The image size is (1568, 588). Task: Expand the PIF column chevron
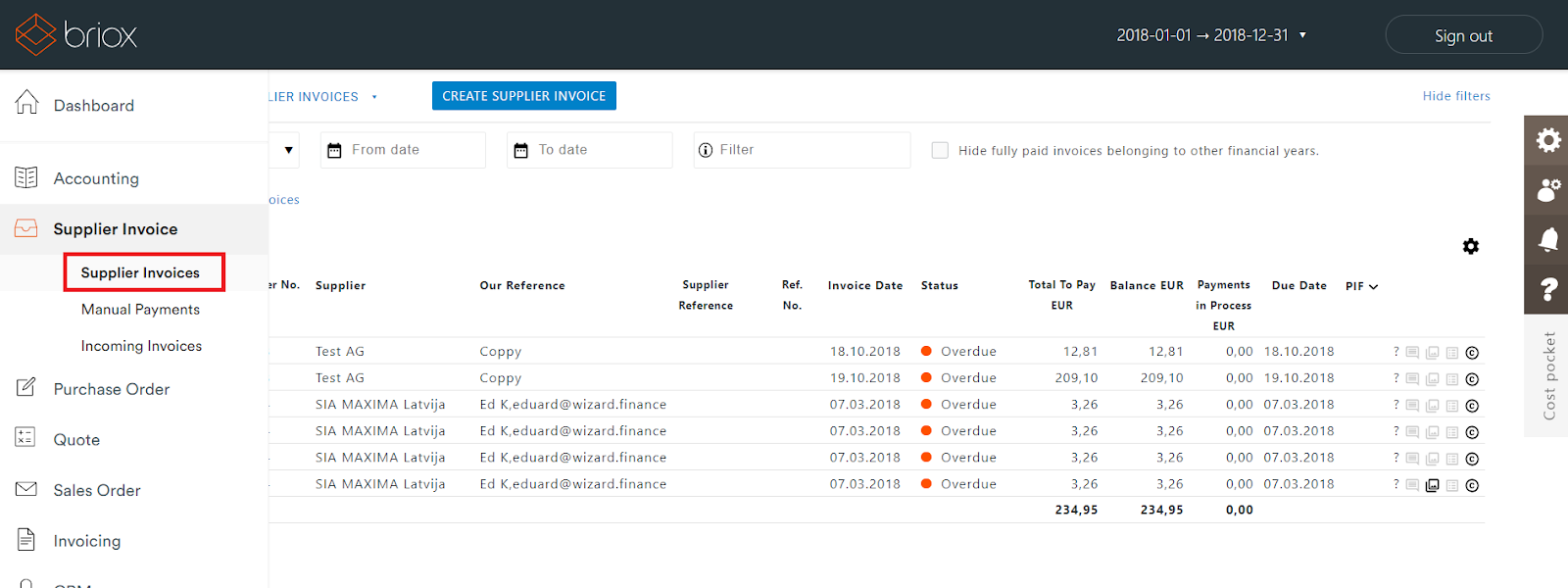point(1373,286)
